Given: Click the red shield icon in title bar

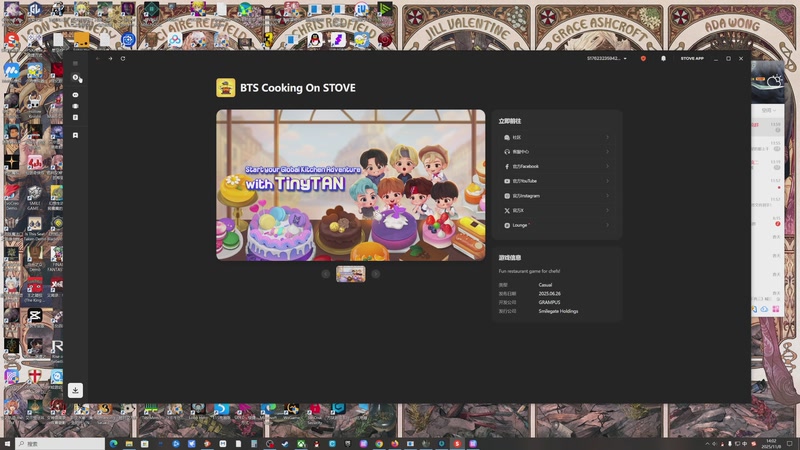Looking at the screenshot, I should click(643, 59).
